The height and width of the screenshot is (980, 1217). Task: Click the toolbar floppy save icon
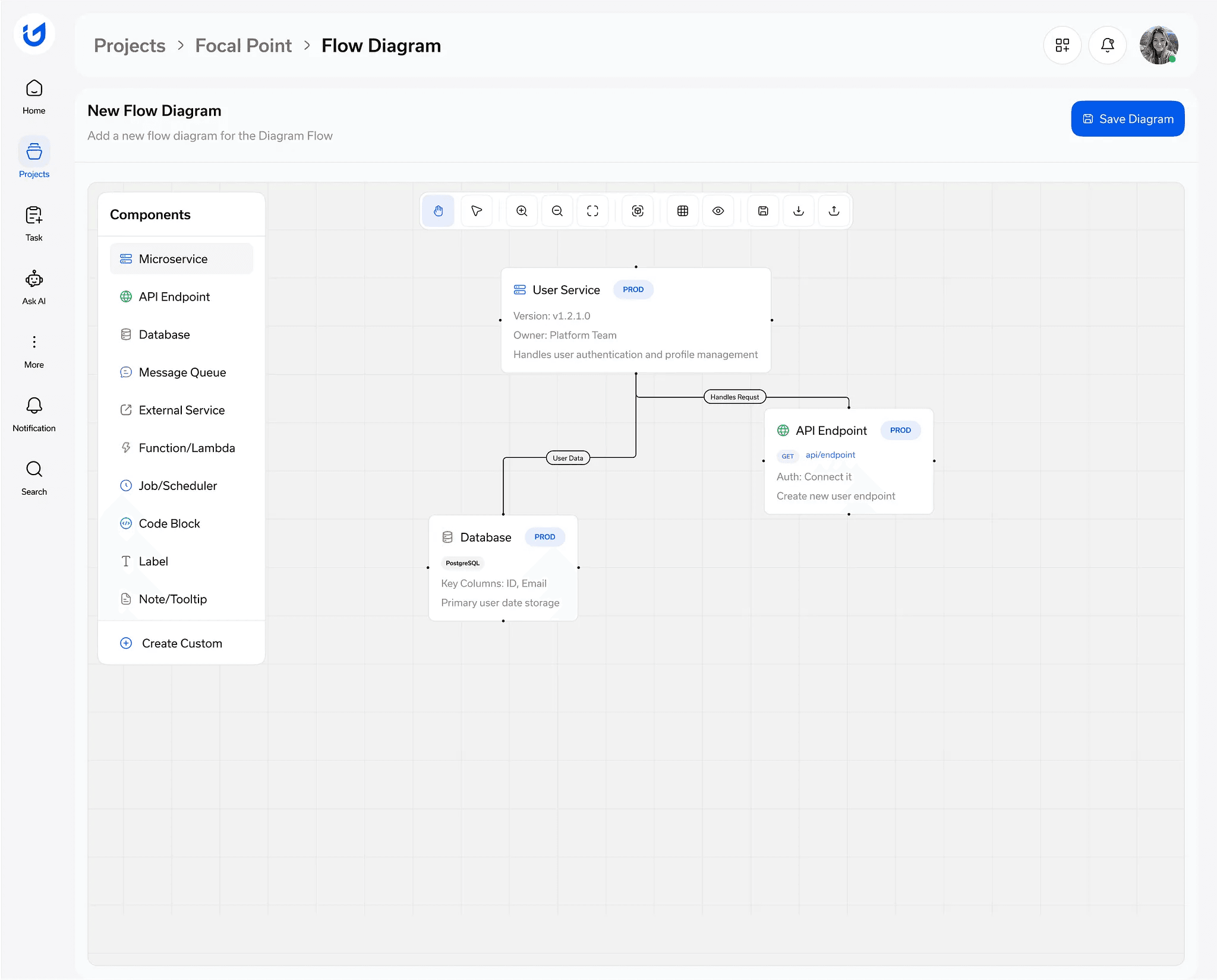[764, 211]
